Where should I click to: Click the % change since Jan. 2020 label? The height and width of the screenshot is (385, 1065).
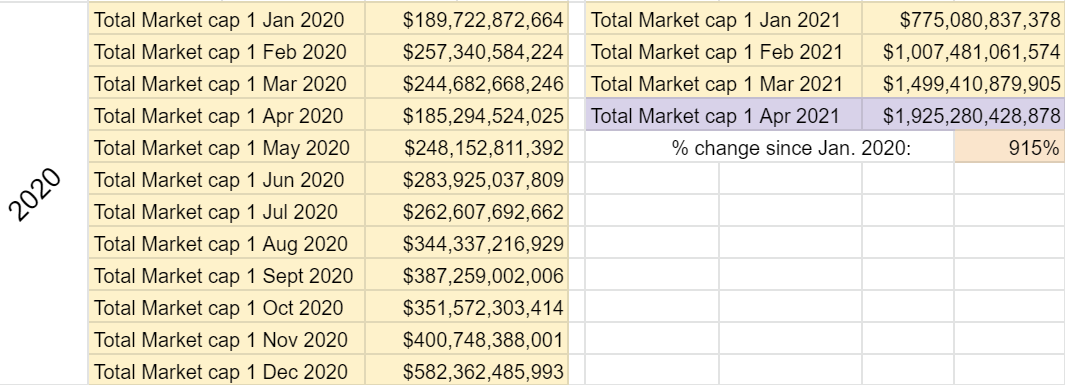(x=791, y=147)
